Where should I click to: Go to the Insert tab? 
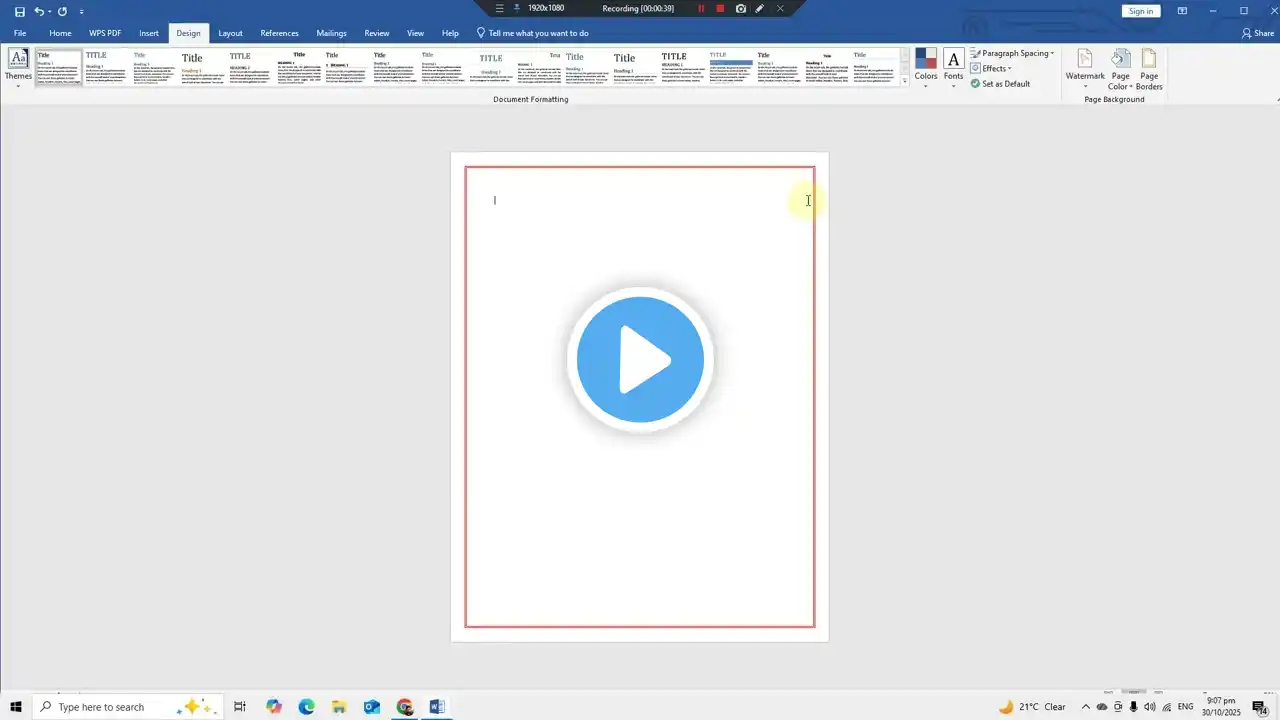point(149,33)
